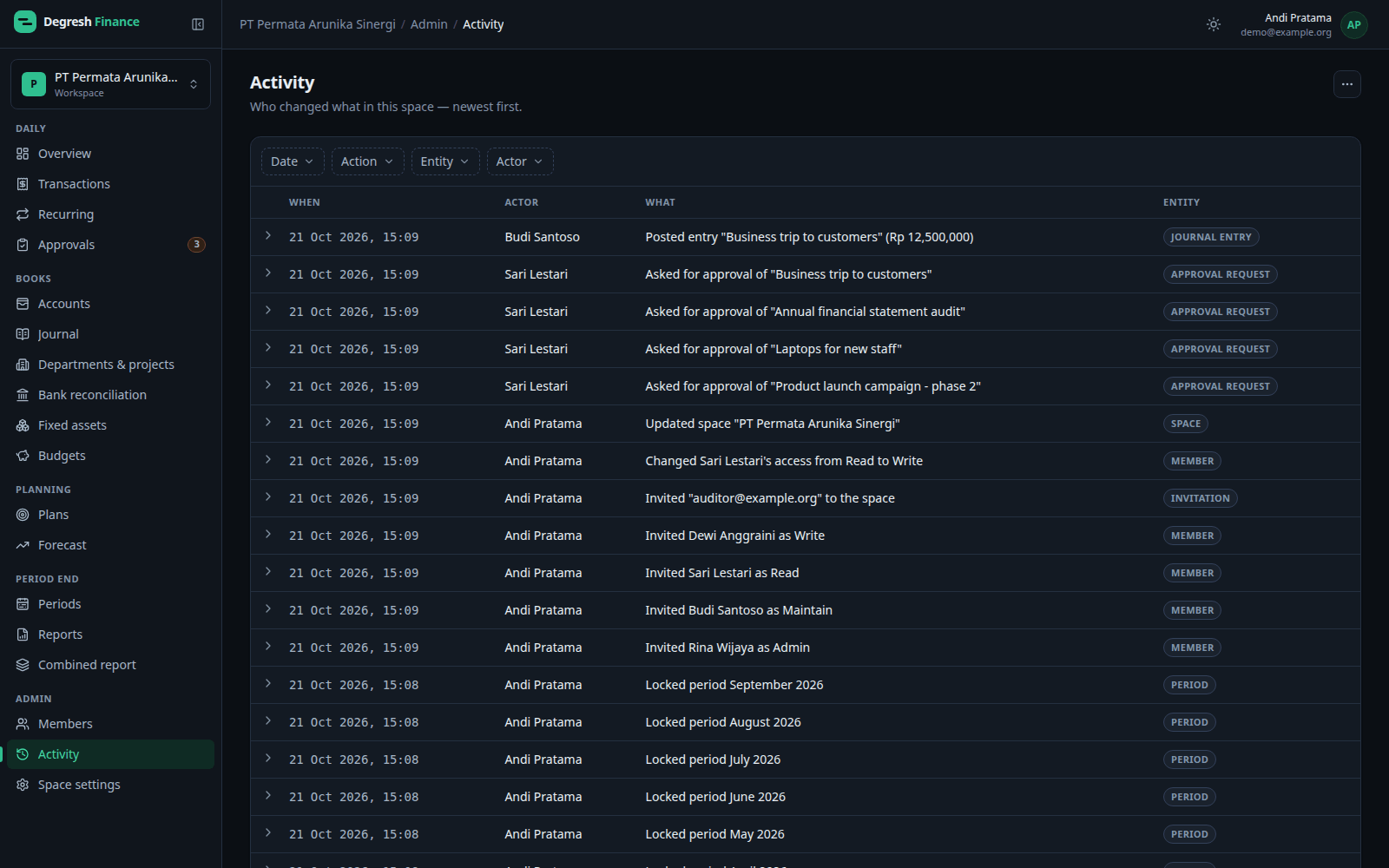This screenshot has width=1389, height=868.
Task: Expand the Laptops for new staff row
Action: point(268,348)
